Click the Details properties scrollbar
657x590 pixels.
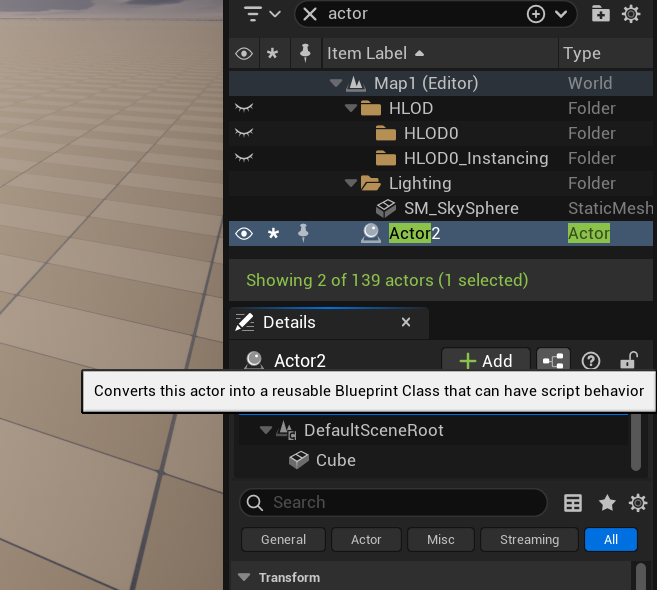coord(641,577)
